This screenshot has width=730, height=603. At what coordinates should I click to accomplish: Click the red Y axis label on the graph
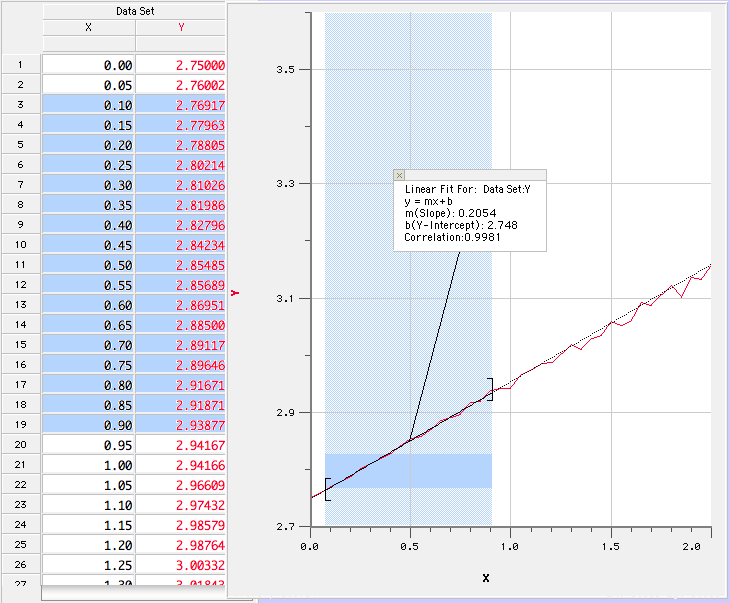click(235, 293)
